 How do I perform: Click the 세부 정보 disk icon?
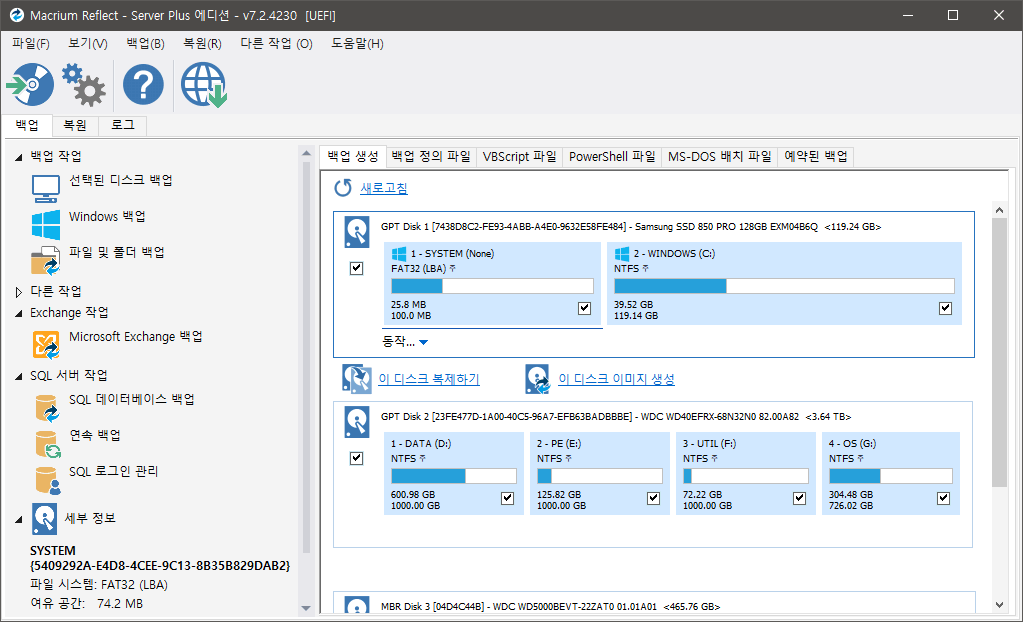pyautogui.click(x=44, y=519)
